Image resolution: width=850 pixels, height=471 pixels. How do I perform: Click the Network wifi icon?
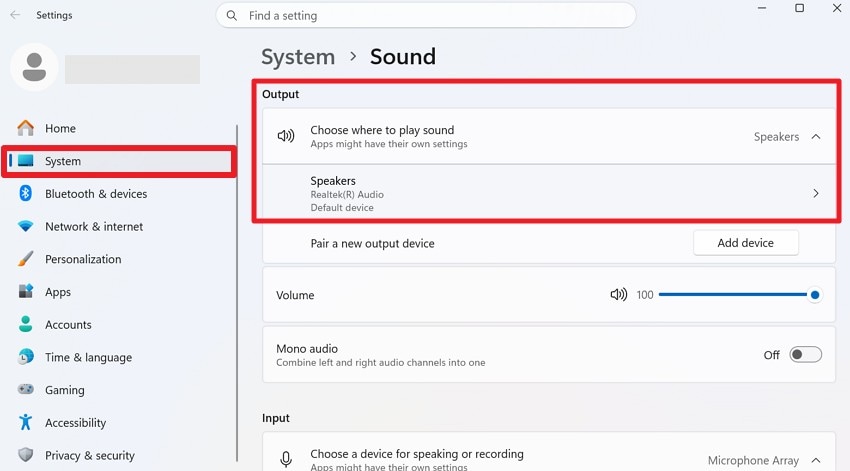25,225
